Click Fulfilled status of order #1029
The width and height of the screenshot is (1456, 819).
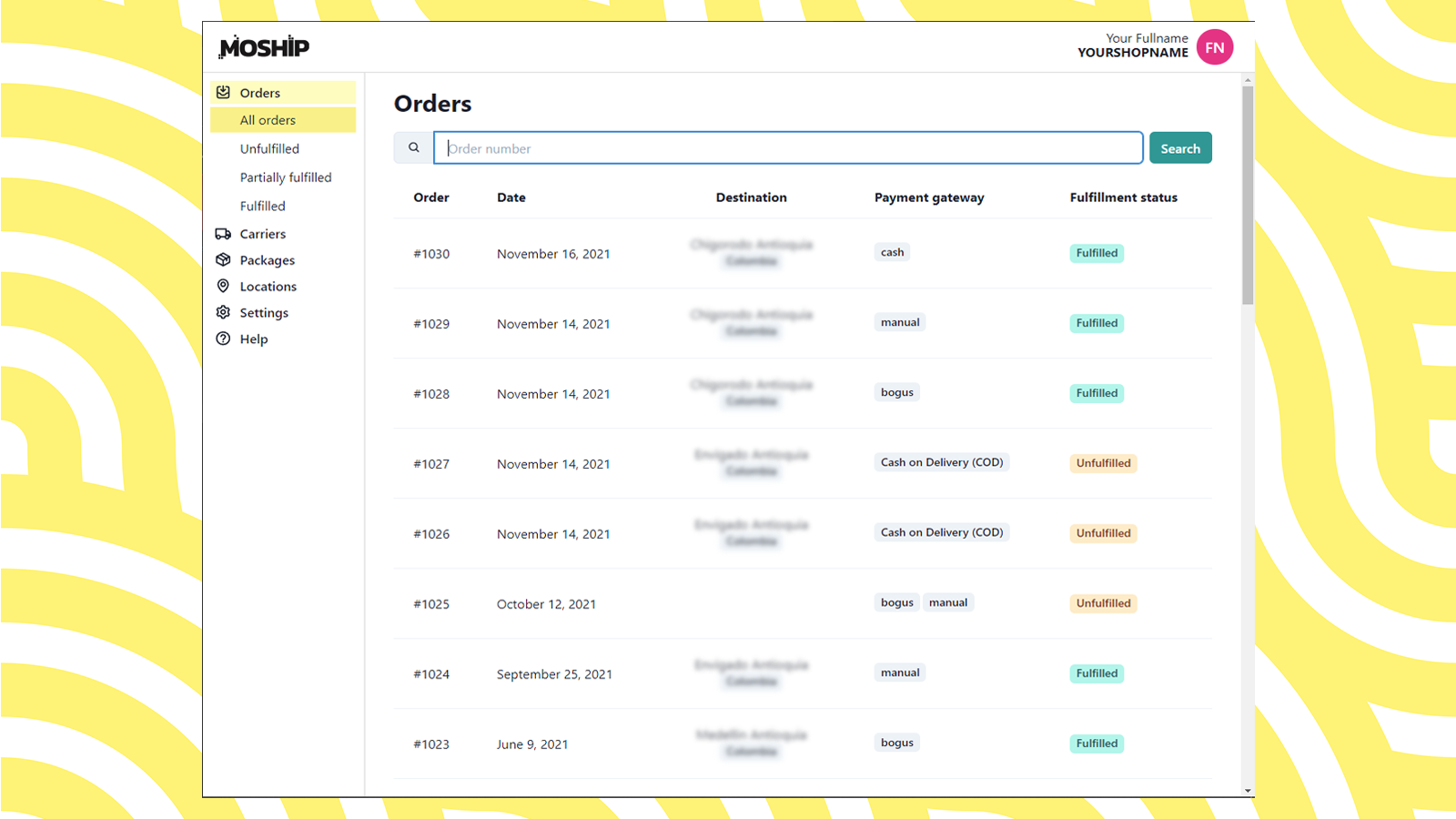1097,323
